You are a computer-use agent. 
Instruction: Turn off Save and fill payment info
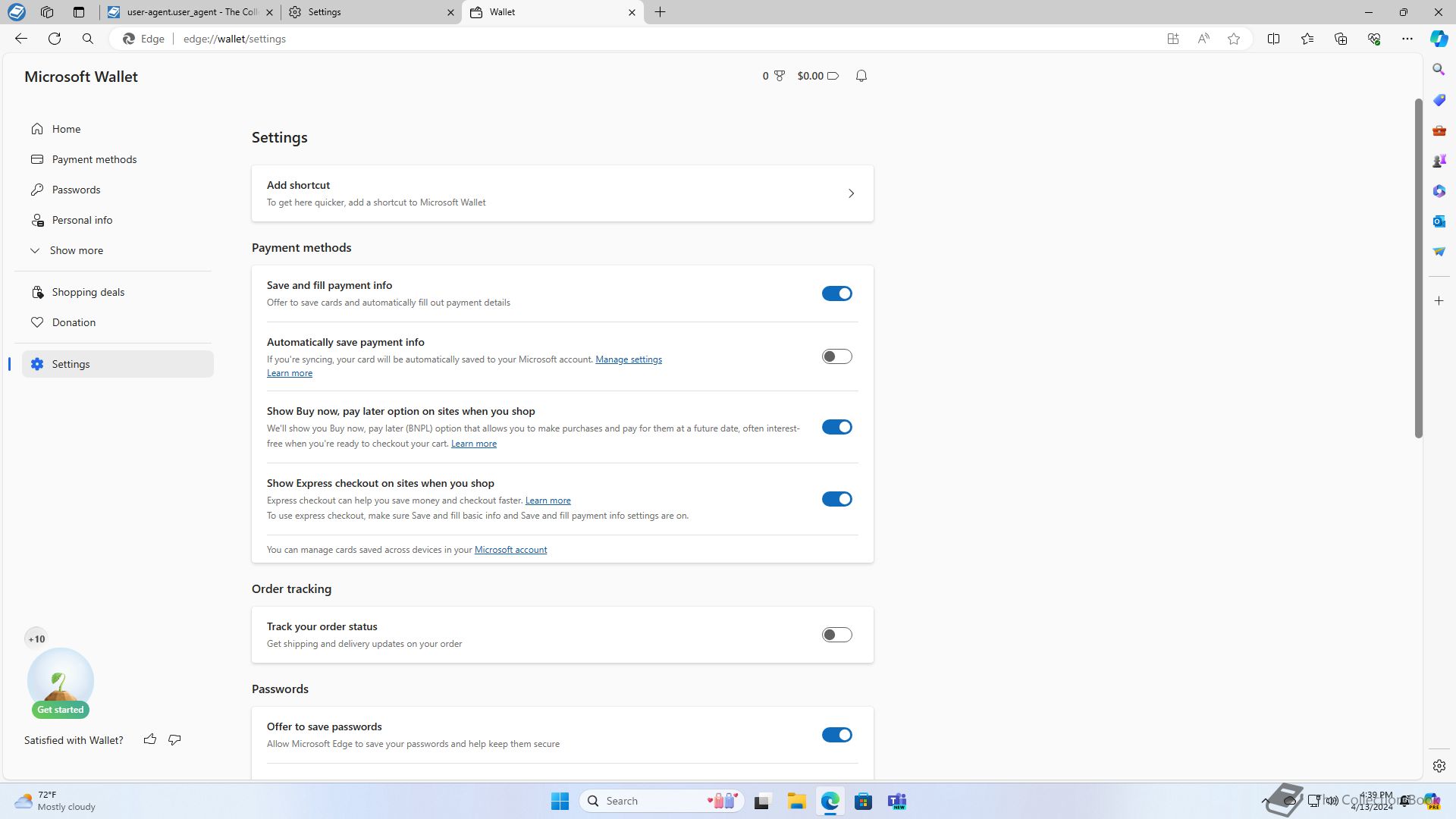click(837, 293)
